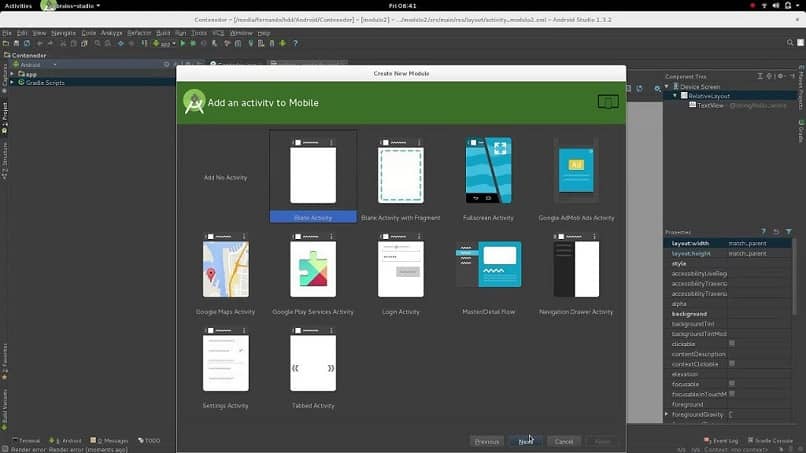Screen dimensions: 806x453
Task: Choose Google Play Services Activity template
Action: click(313, 273)
